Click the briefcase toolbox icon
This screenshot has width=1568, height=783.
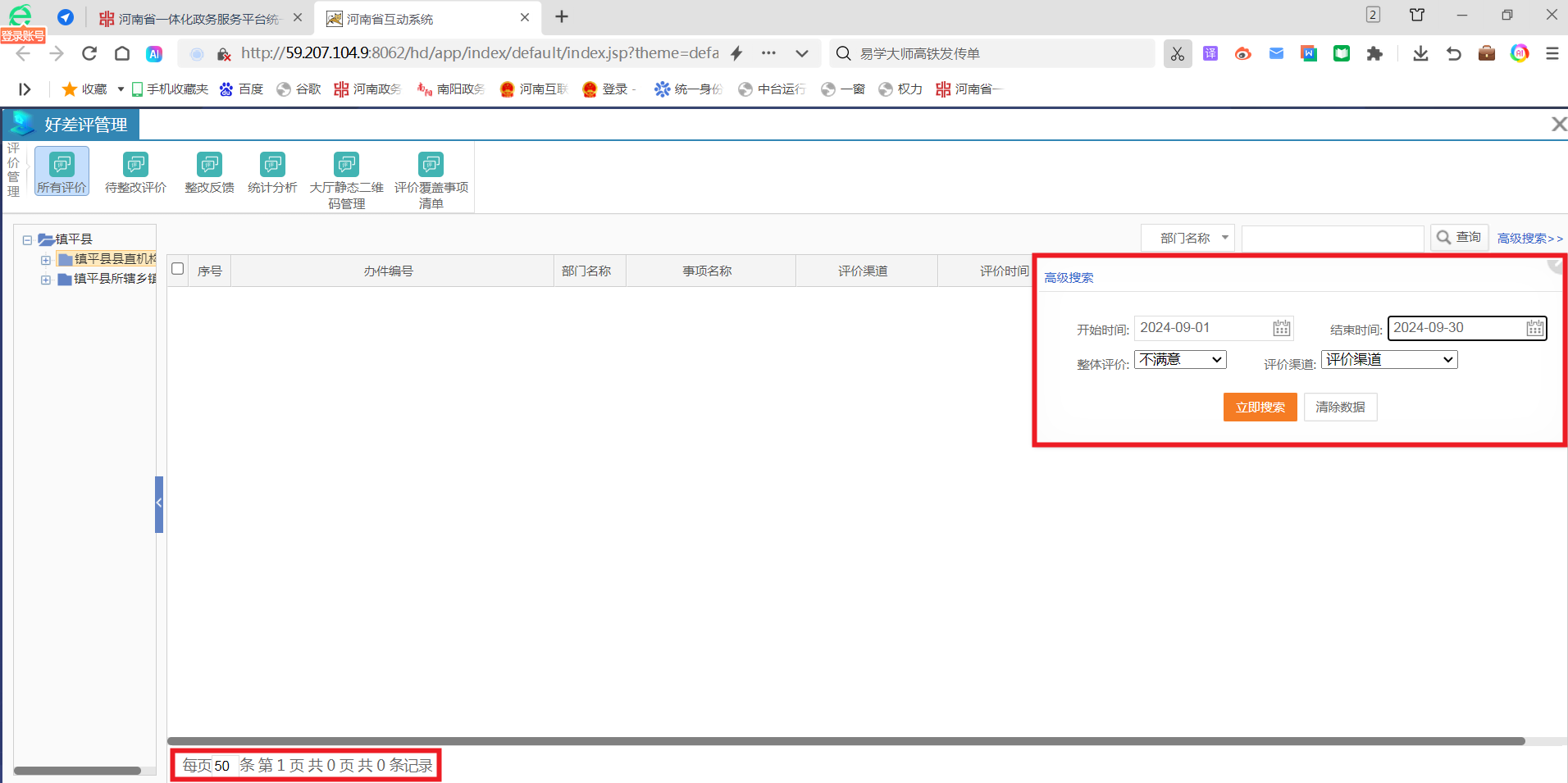1486,53
